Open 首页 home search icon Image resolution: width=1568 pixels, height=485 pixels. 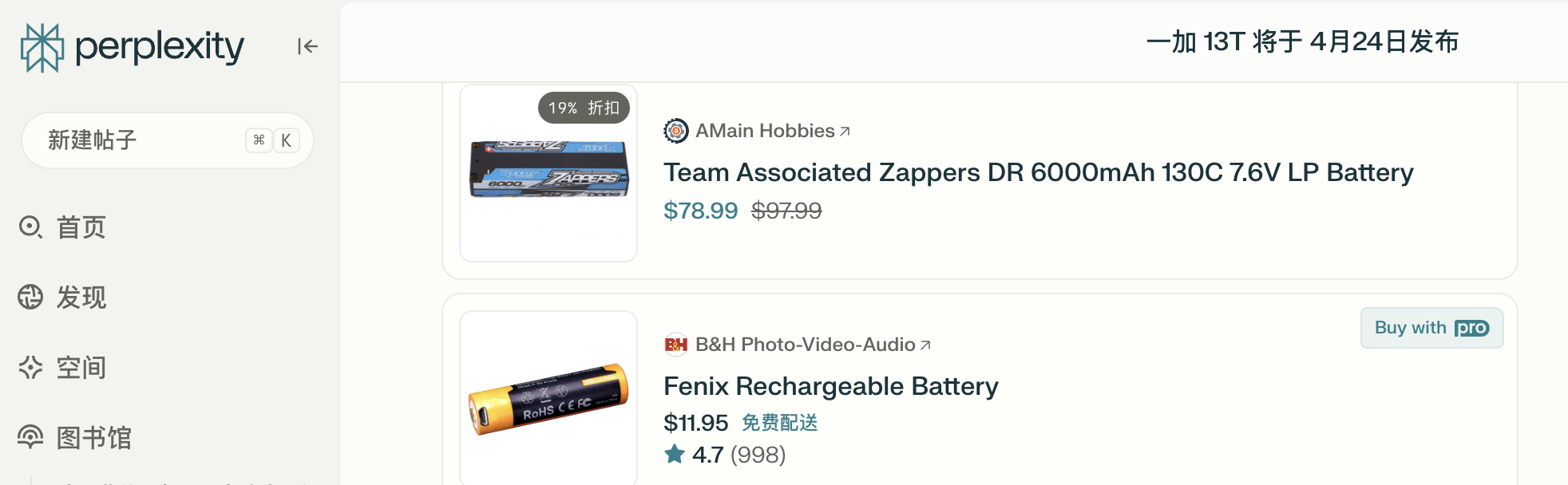pyautogui.click(x=30, y=227)
